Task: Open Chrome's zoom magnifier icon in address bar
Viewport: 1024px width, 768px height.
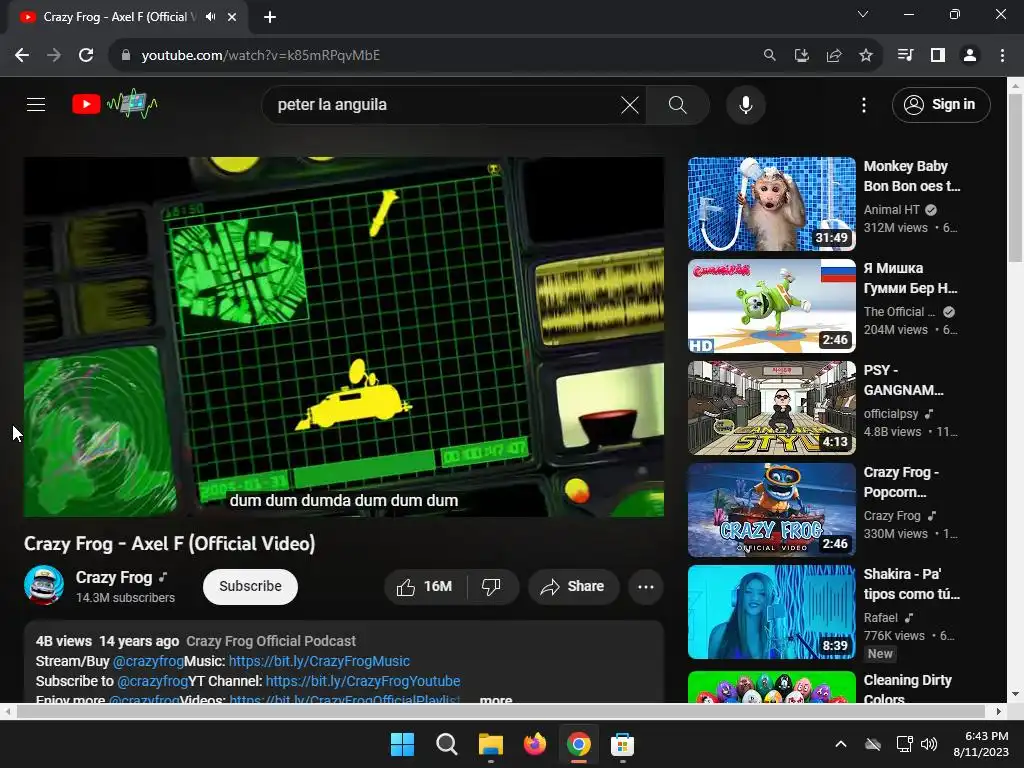Action: [769, 56]
